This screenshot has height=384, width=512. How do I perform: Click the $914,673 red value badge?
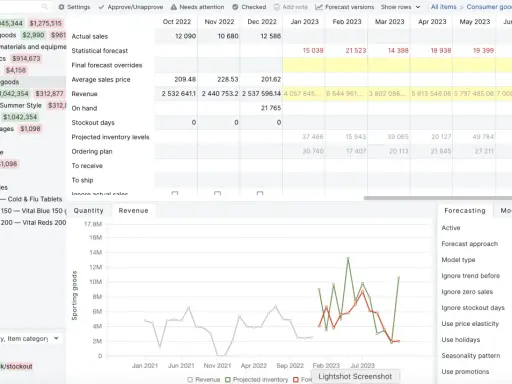pyautogui.click(x=26, y=59)
